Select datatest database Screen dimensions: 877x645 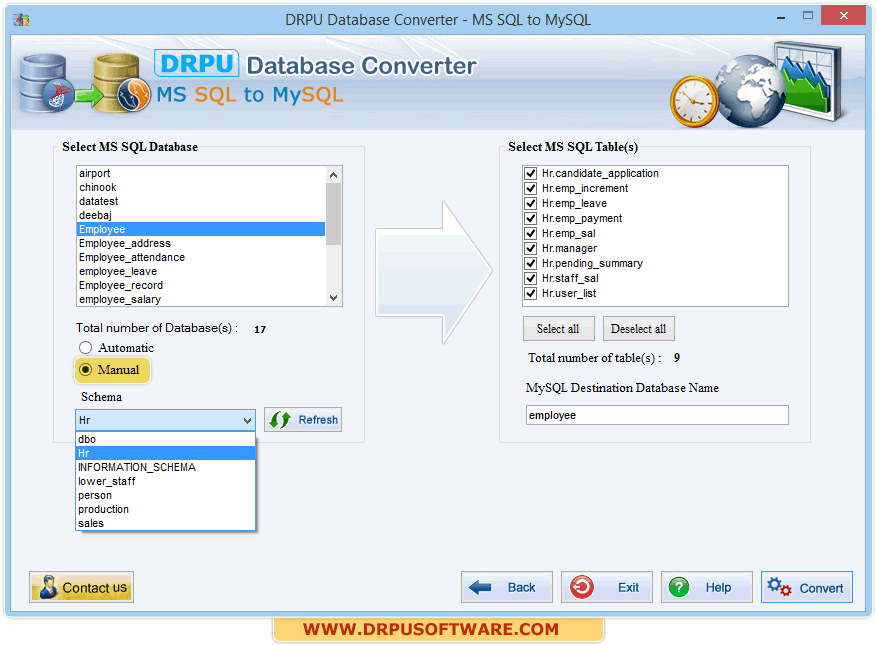pyautogui.click(x=201, y=201)
